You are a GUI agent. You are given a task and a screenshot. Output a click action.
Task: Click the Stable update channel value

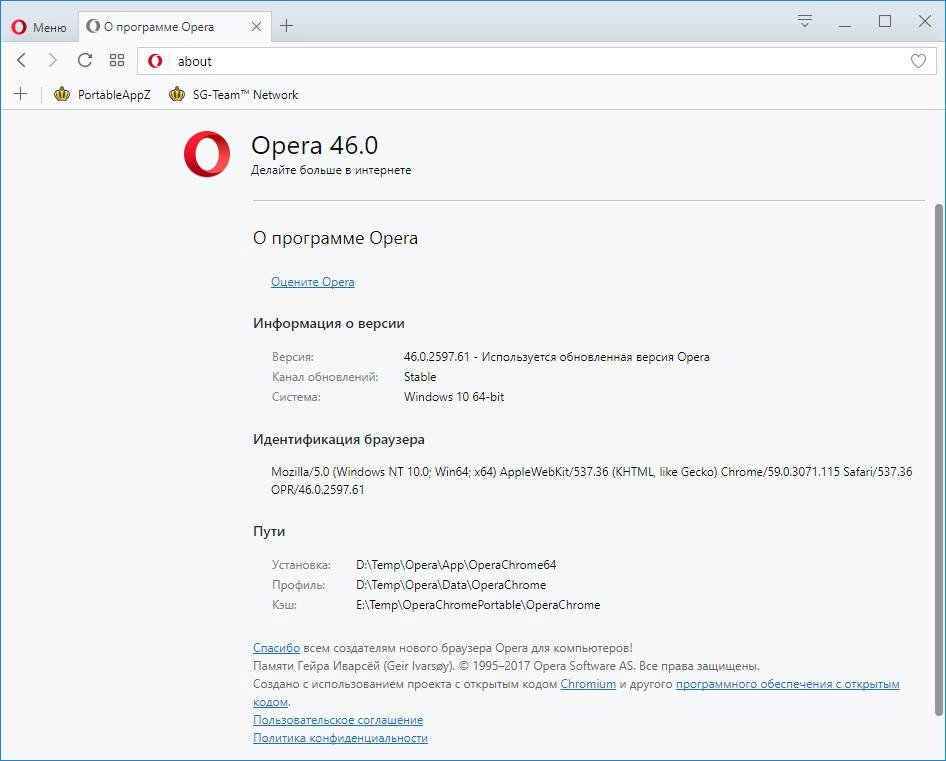point(420,377)
